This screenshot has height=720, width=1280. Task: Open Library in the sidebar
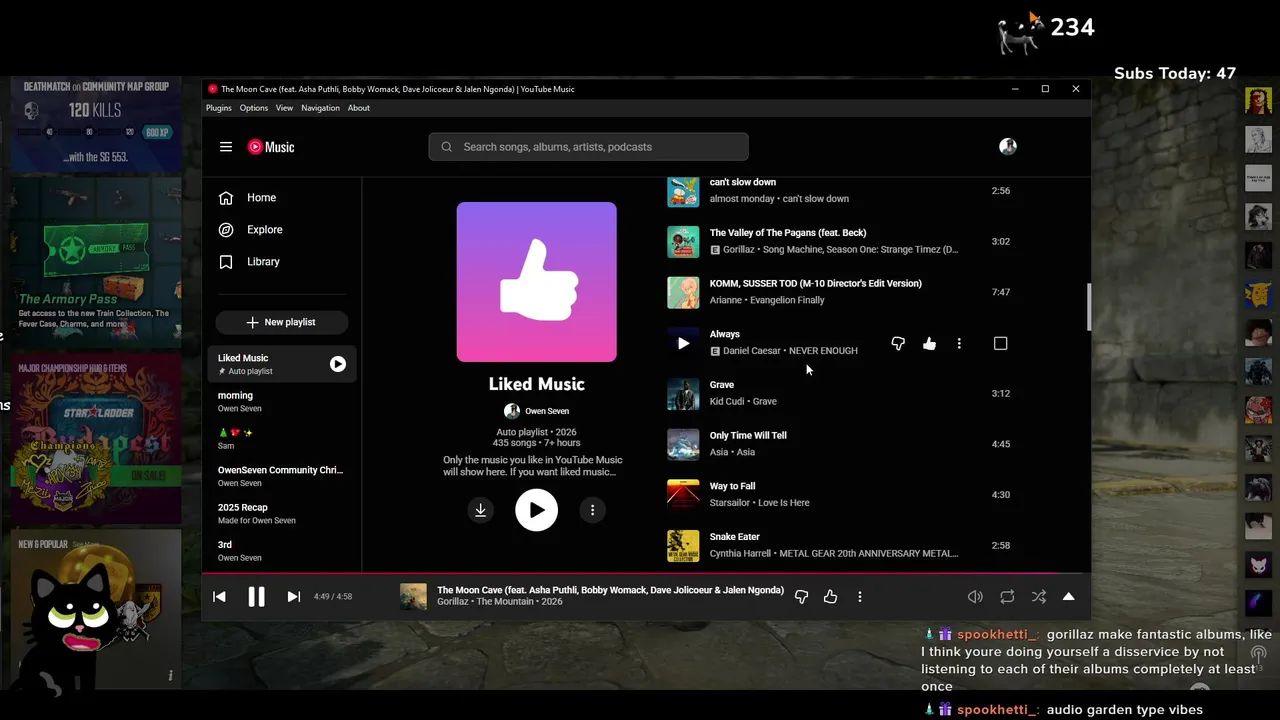tap(282, 262)
